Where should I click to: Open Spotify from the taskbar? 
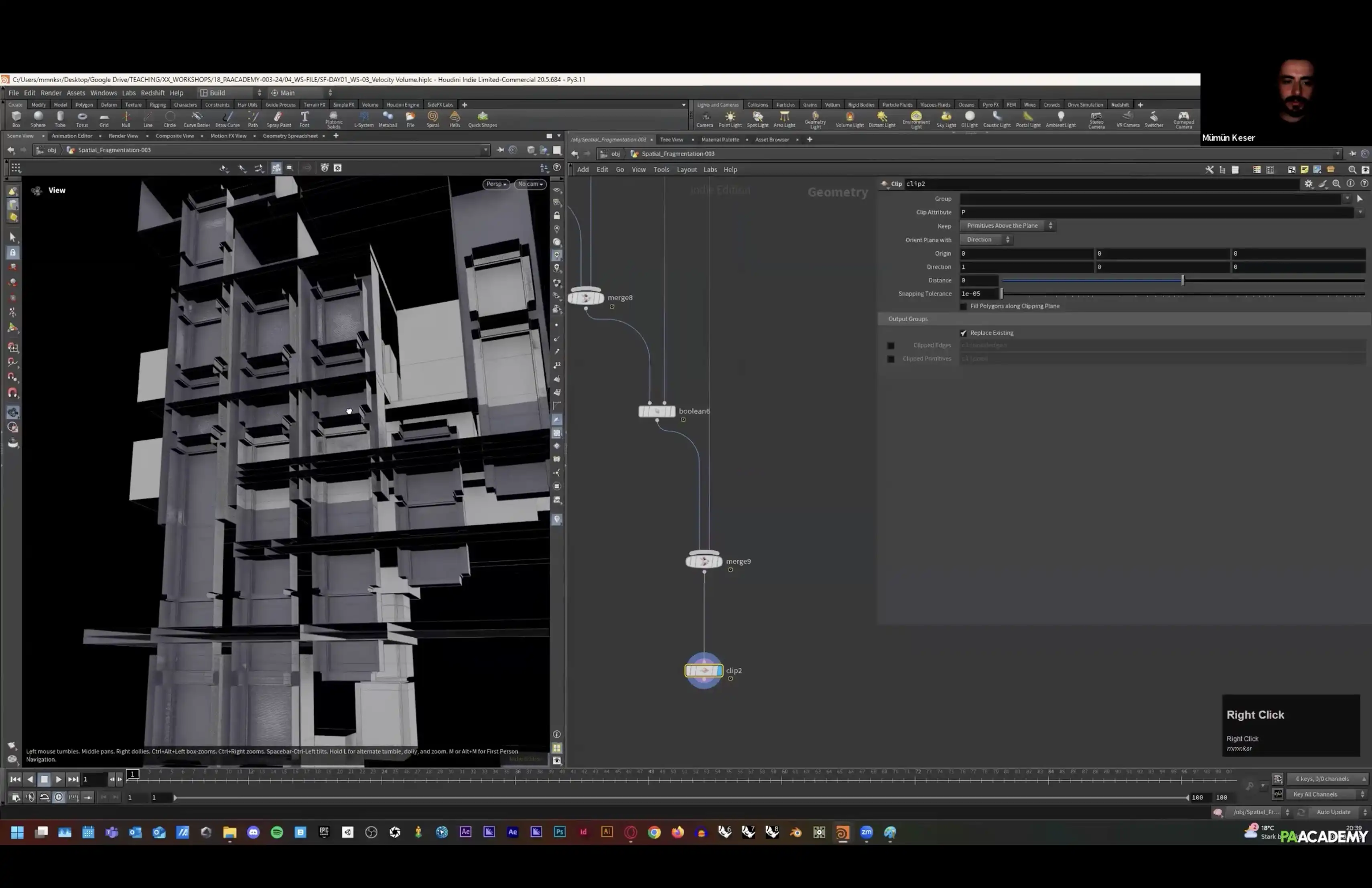coord(277,831)
